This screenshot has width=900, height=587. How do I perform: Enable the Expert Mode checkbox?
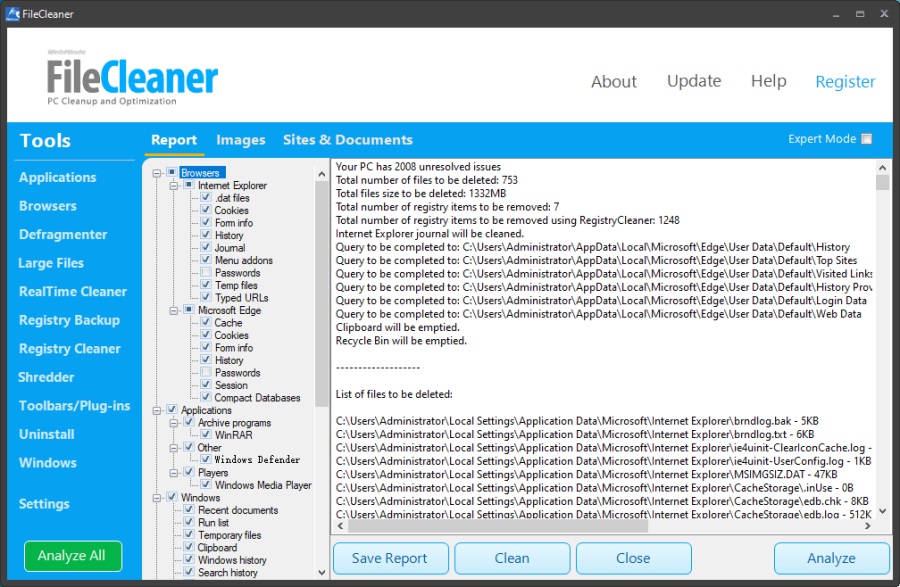coord(867,139)
